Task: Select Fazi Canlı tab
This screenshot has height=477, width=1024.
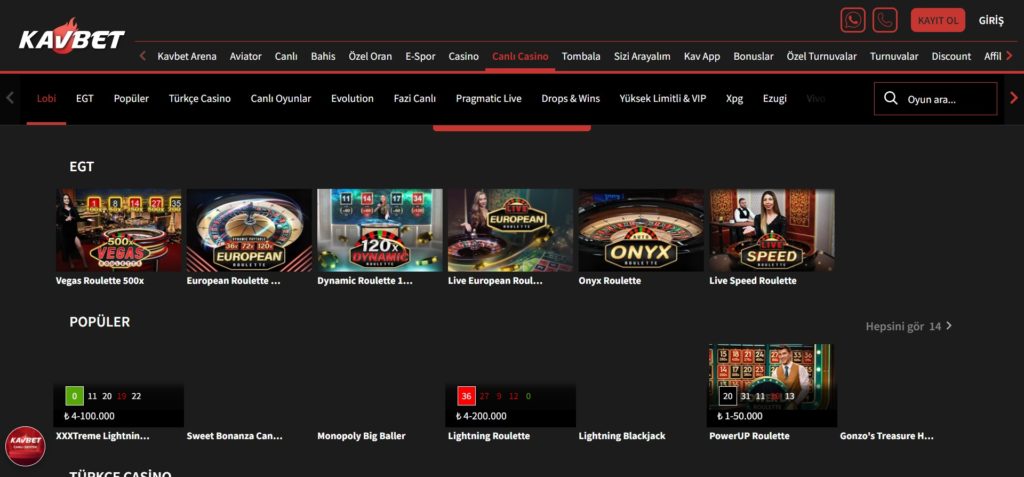Action: [x=415, y=99]
